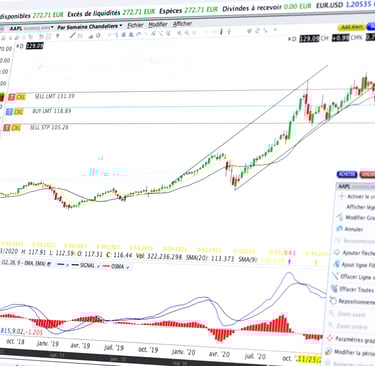The image size is (375, 366).
Task: Open the Par Semaine Chandeliers period dropdown
Action: 89,26
